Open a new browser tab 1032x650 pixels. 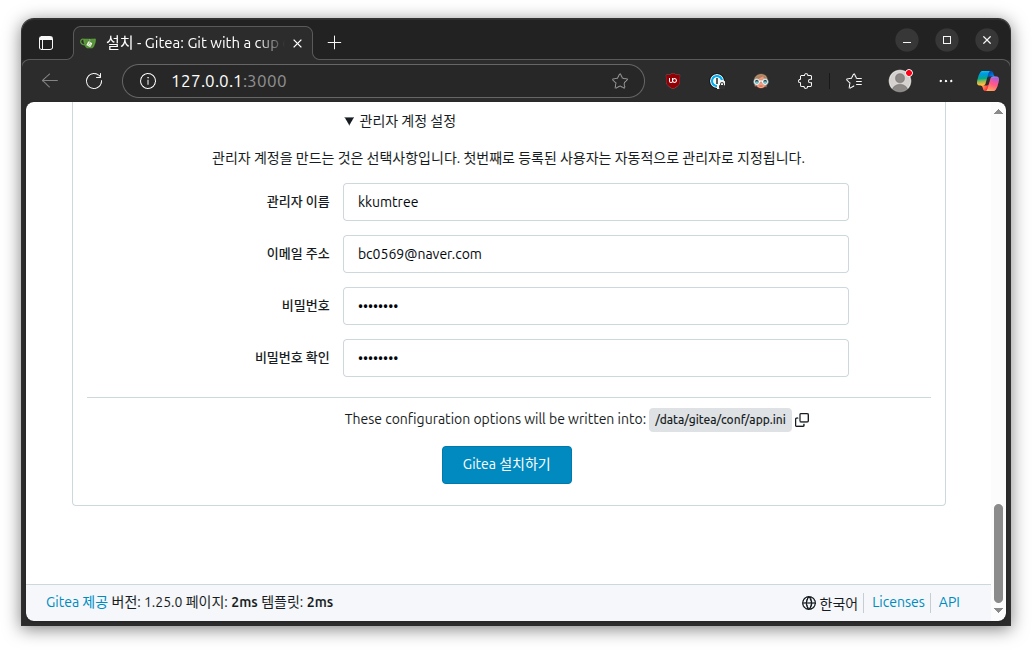(334, 43)
